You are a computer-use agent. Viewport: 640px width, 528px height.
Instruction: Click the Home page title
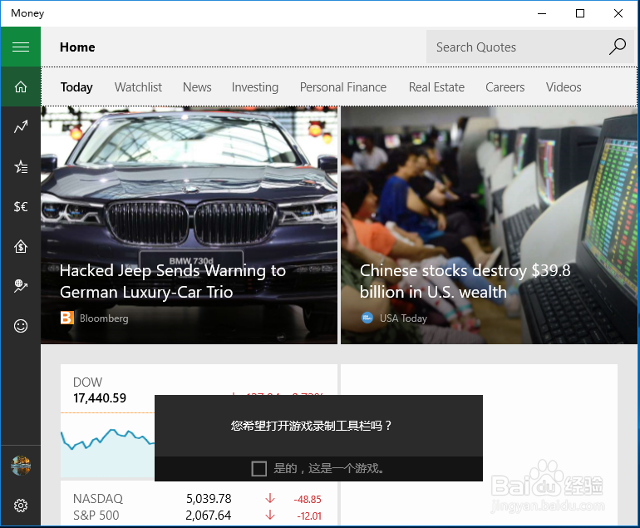pyautogui.click(x=78, y=47)
